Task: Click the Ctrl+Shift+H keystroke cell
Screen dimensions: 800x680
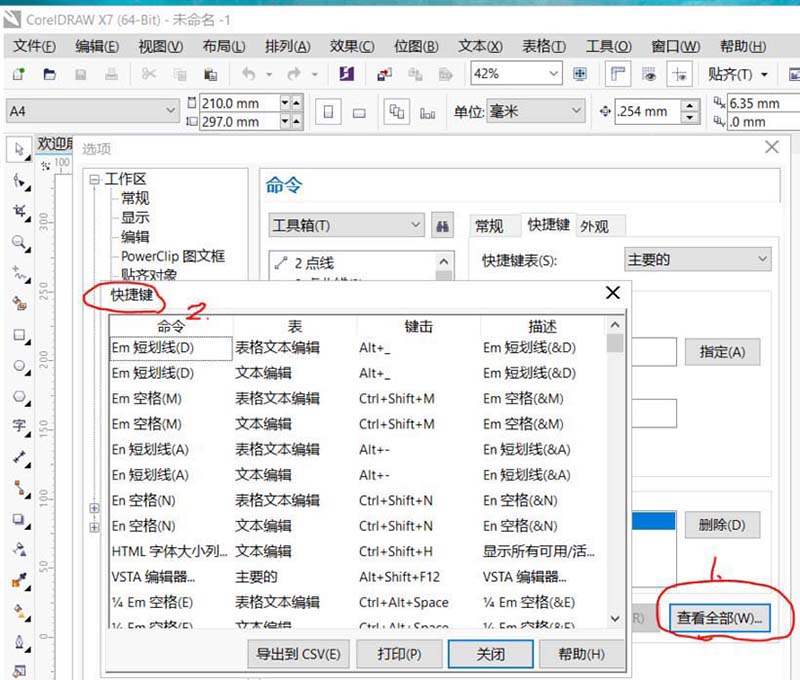Action: [x=396, y=551]
